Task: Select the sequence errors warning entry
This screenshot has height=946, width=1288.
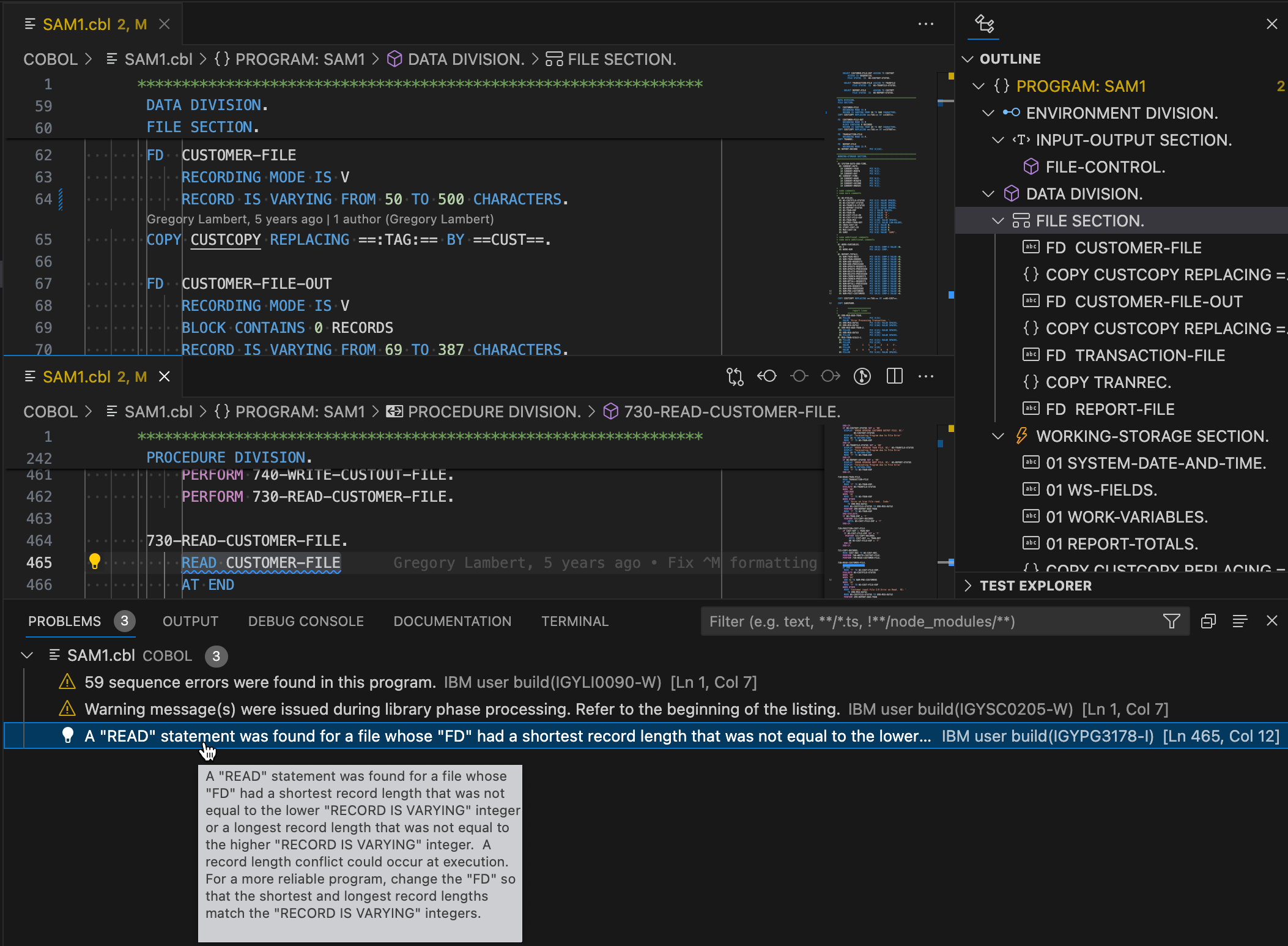Action: pos(646,682)
